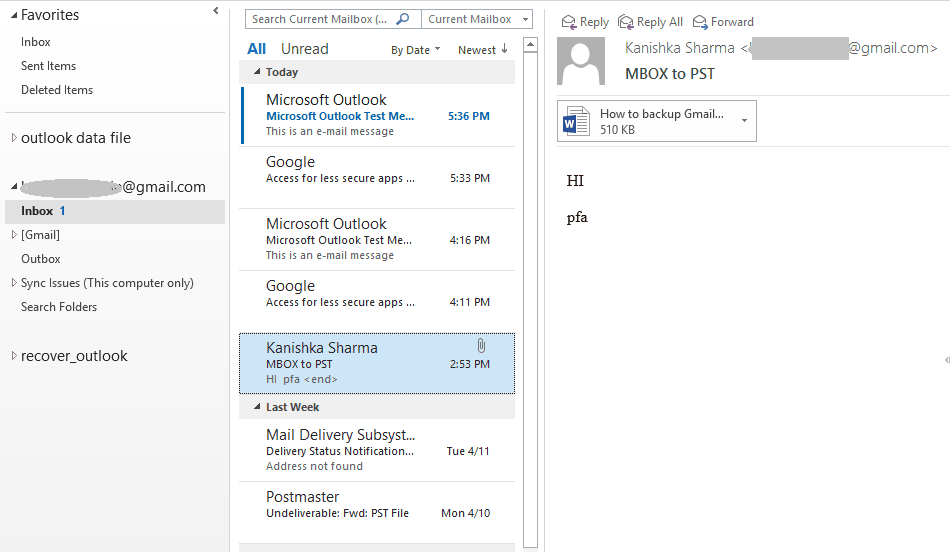This screenshot has height=552, width=950.
Task: Click the sender avatar picture
Action: tap(580, 61)
